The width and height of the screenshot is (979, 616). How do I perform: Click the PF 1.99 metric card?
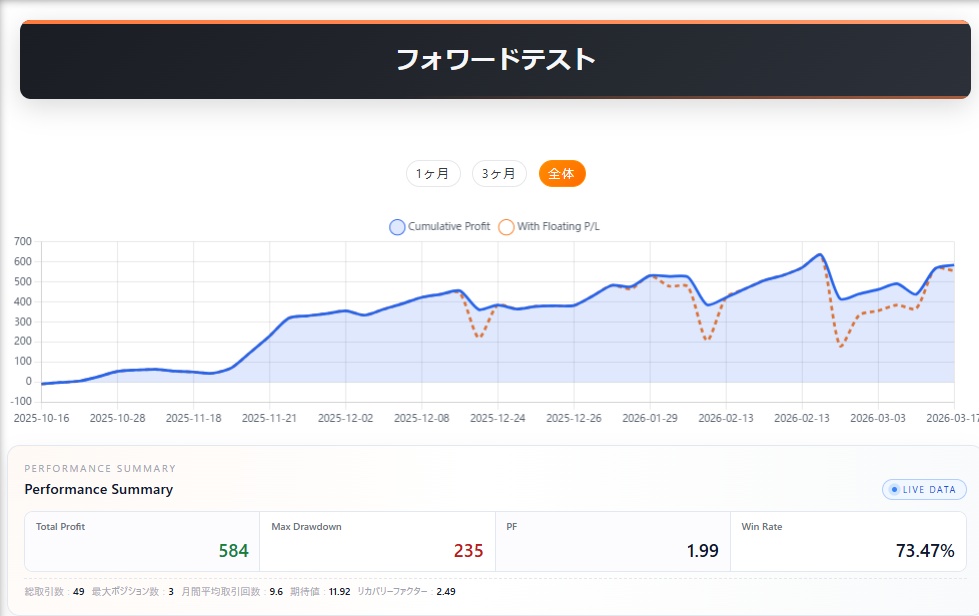point(612,541)
